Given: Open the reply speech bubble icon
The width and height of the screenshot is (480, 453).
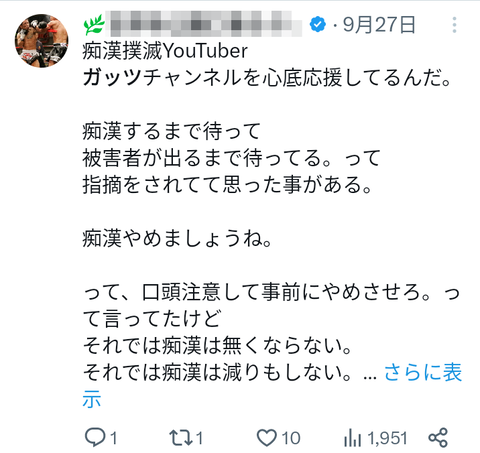Looking at the screenshot, I should 95,437.
